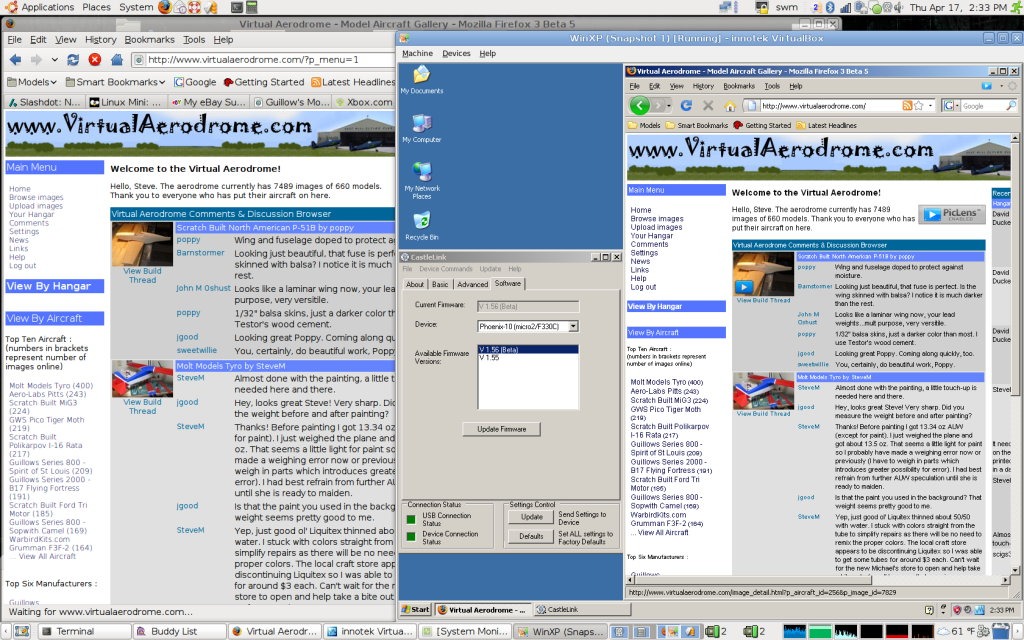Open Device dropdown in CastleLink

point(573,326)
